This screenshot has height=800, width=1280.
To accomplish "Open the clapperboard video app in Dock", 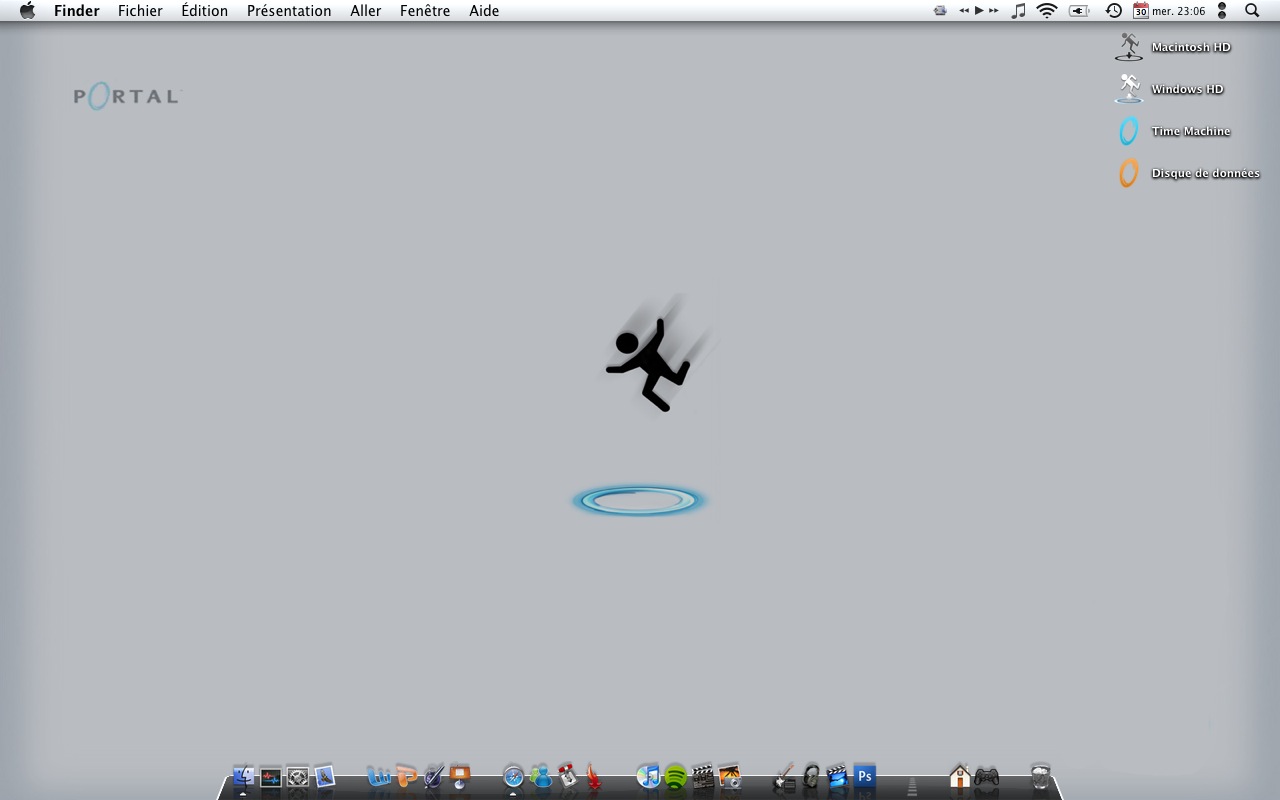I will tap(703, 777).
